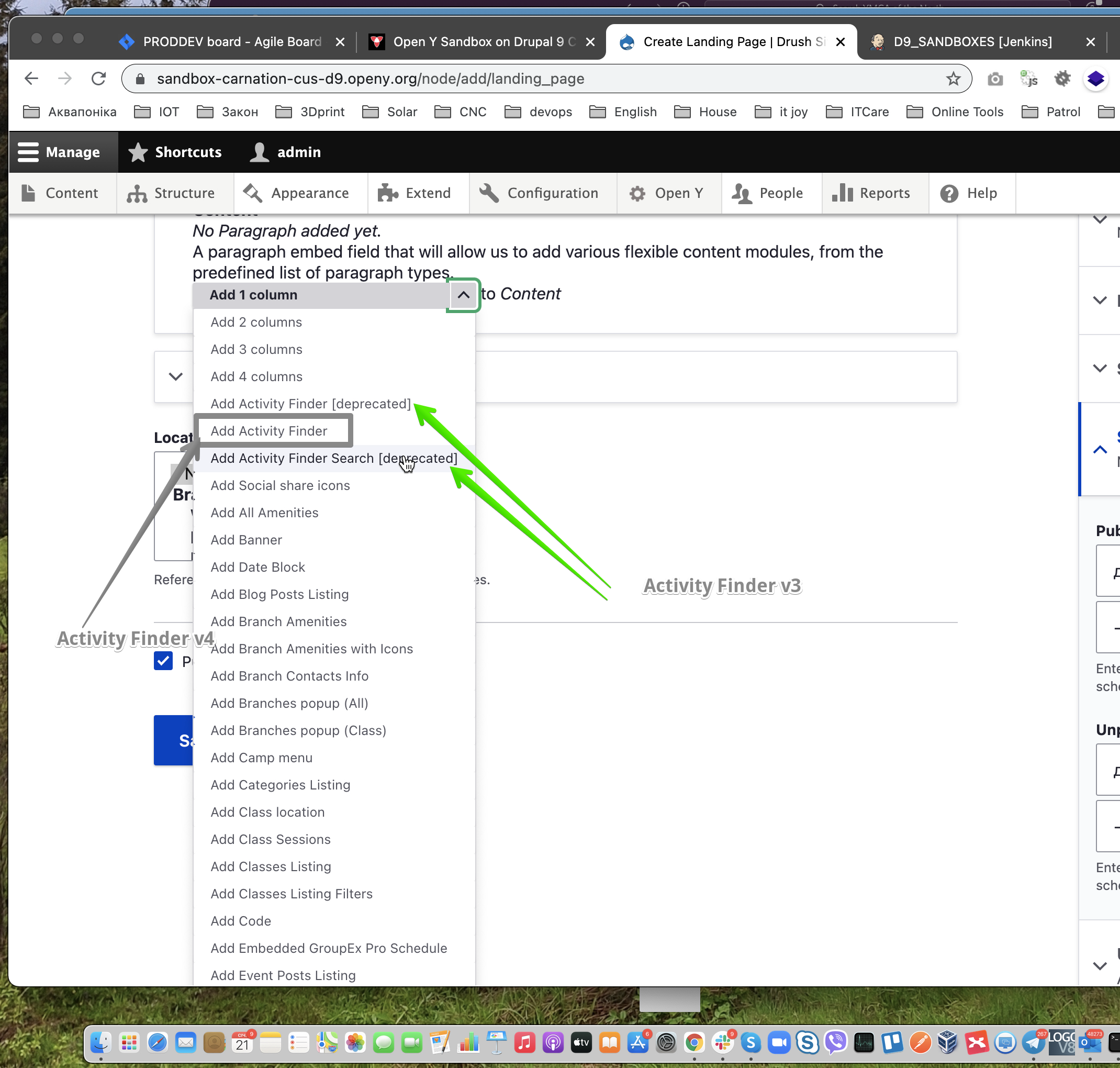Select Add Embedded GroupEx Pro Schedule

334,949
